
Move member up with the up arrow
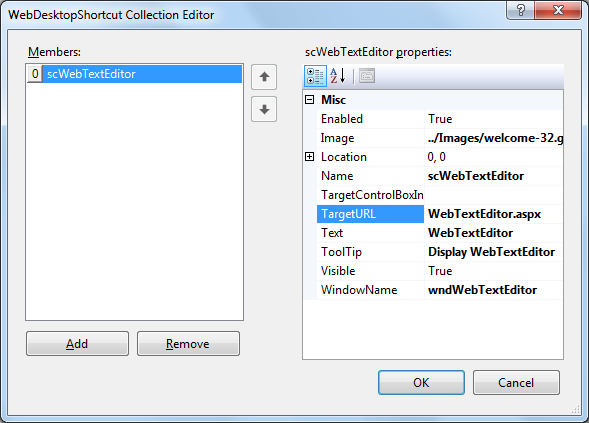[x=264, y=77]
